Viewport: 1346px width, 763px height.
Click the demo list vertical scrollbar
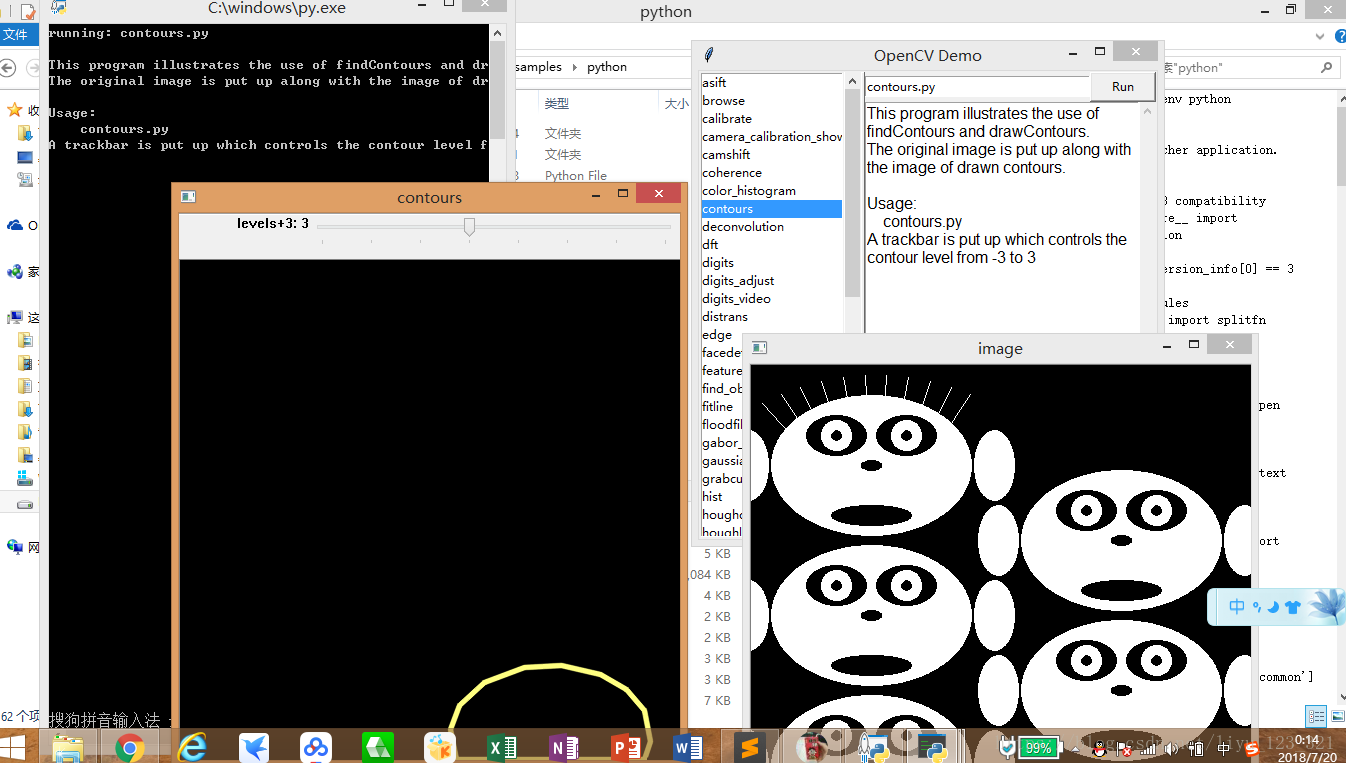pos(852,194)
